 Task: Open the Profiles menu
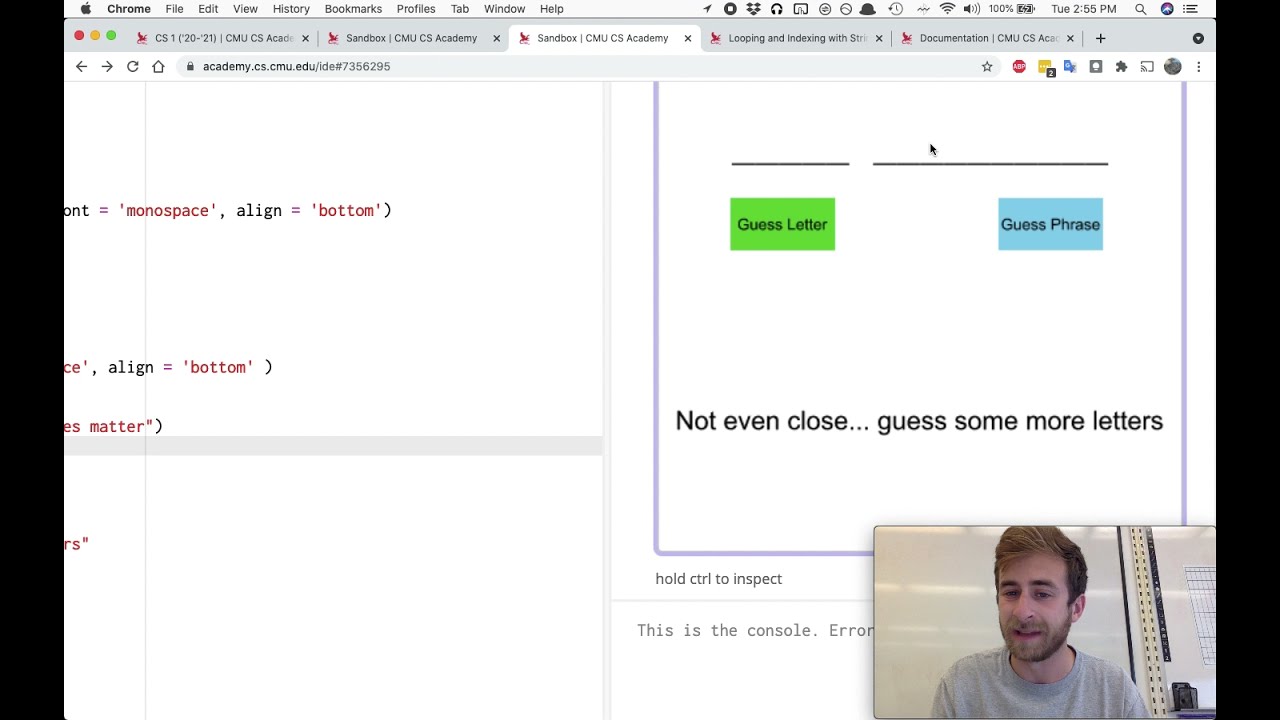416,9
